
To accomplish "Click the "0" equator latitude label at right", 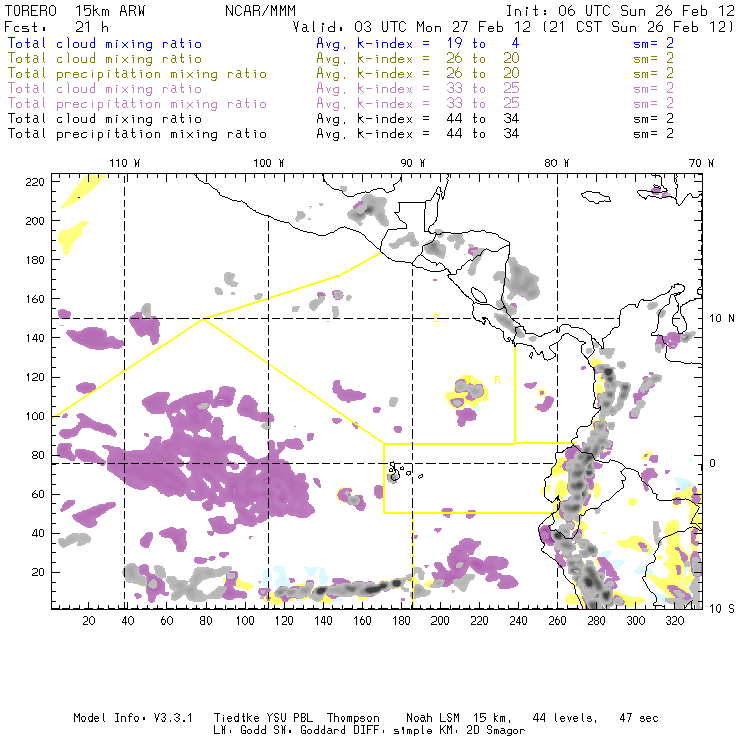I will [713, 463].
